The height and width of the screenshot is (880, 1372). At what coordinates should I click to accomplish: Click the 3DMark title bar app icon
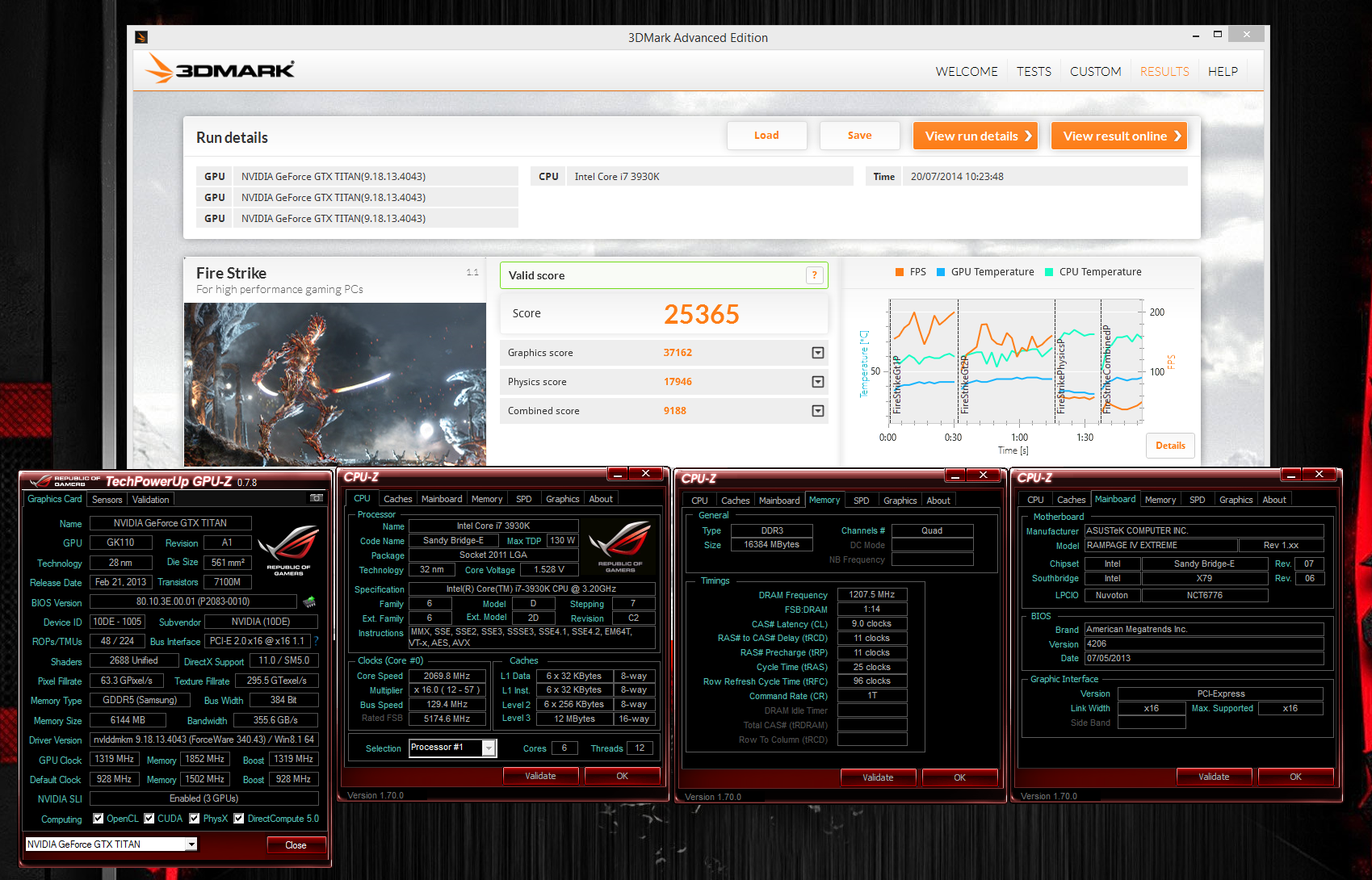pyautogui.click(x=141, y=37)
